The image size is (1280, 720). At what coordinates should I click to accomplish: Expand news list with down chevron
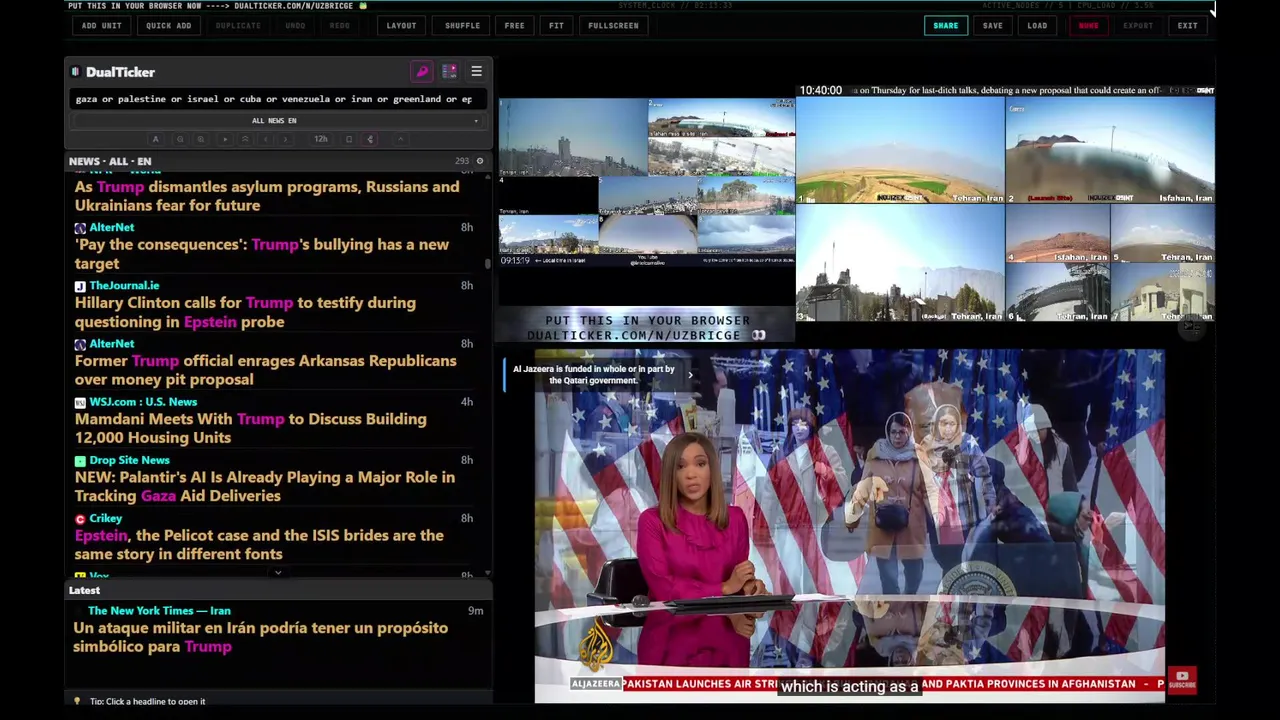(278, 573)
